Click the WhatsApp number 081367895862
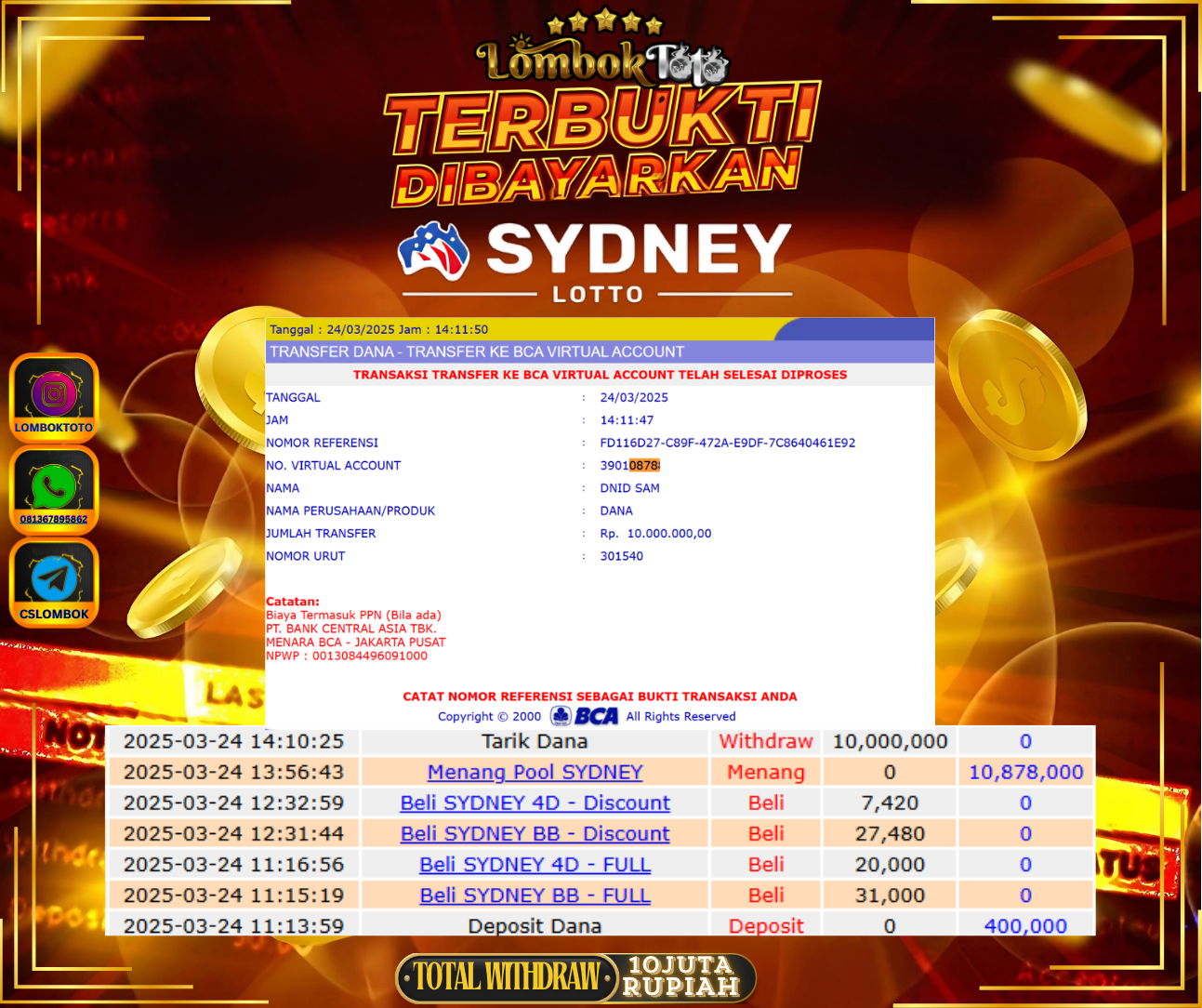The image size is (1202, 1008). 54,519
